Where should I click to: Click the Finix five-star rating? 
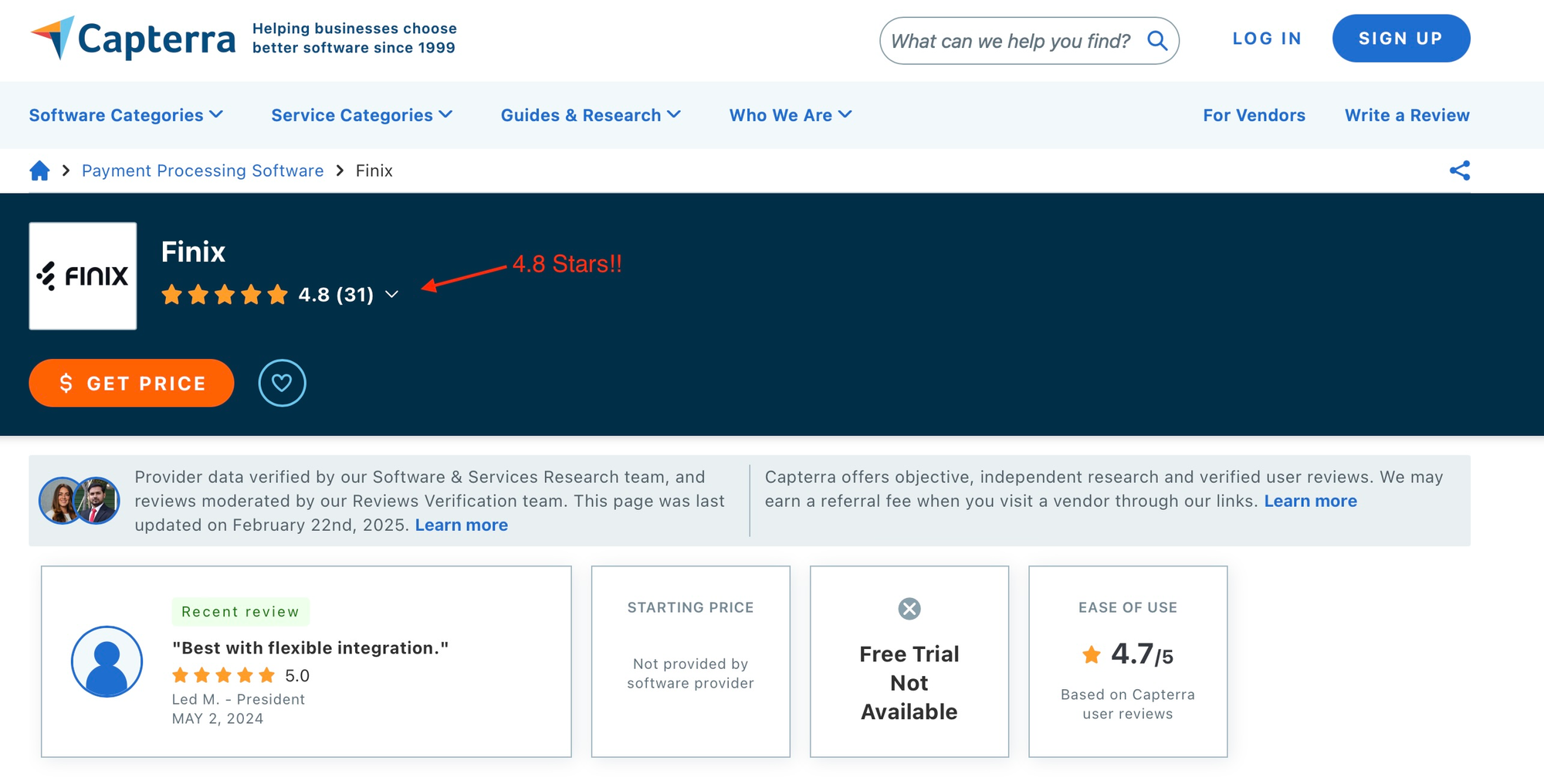tap(225, 295)
